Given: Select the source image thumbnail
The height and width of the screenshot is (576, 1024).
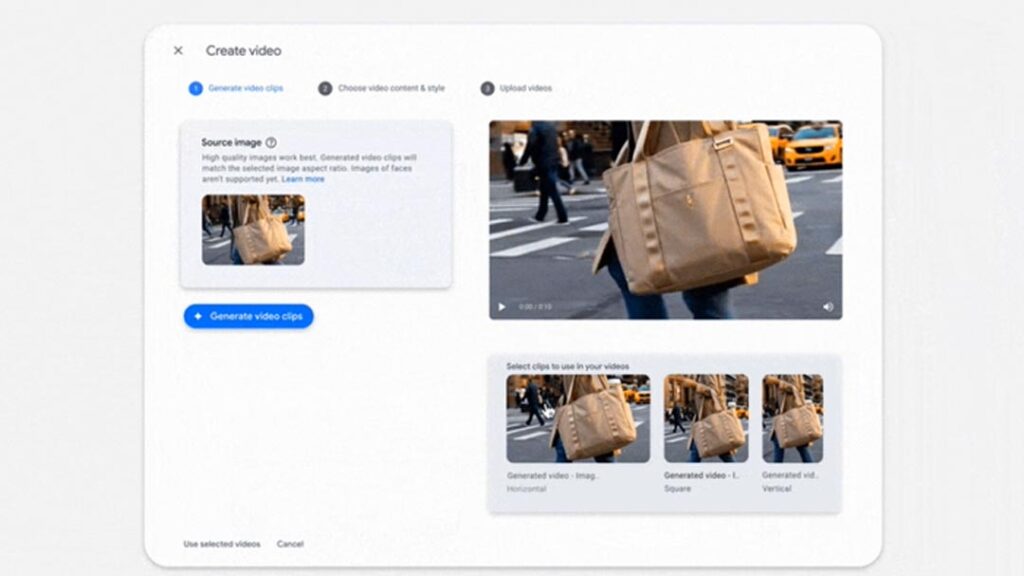Looking at the screenshot, I should [x=253, y=229].
